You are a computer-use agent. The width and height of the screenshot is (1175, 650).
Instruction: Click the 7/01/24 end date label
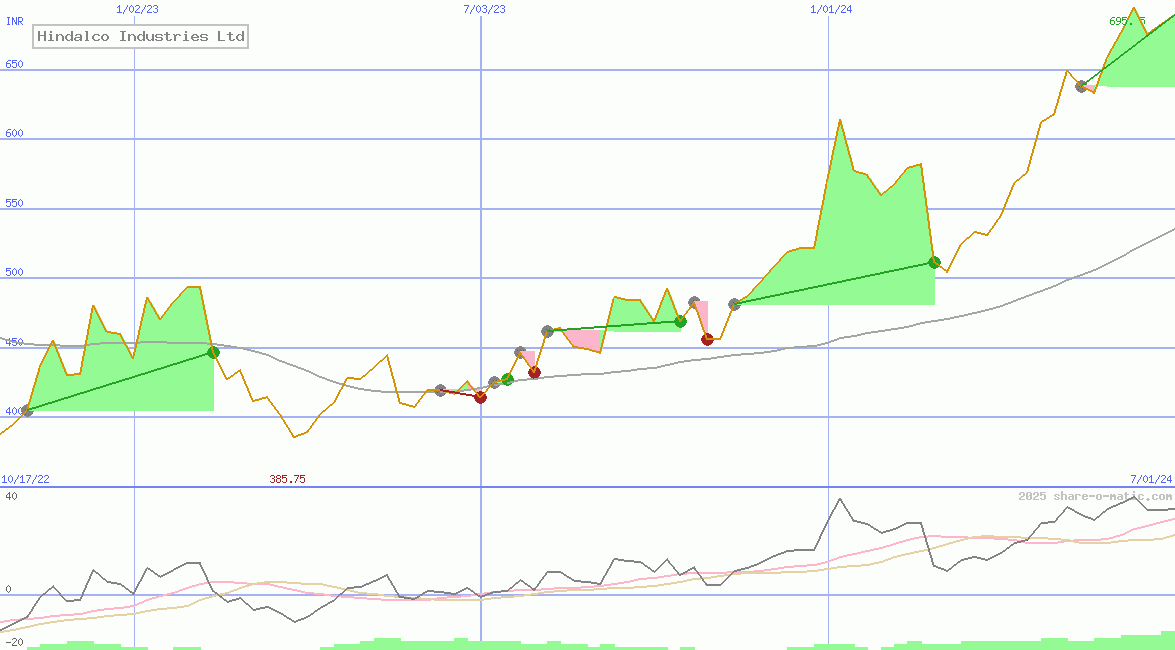coord(1151,479)
